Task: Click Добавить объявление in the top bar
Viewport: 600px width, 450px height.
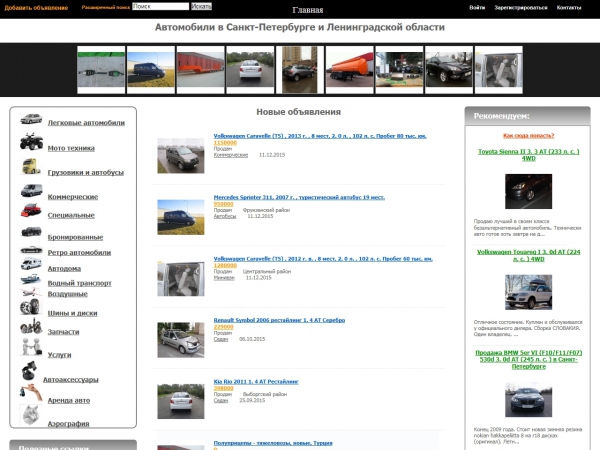Action: coord(36,8)
